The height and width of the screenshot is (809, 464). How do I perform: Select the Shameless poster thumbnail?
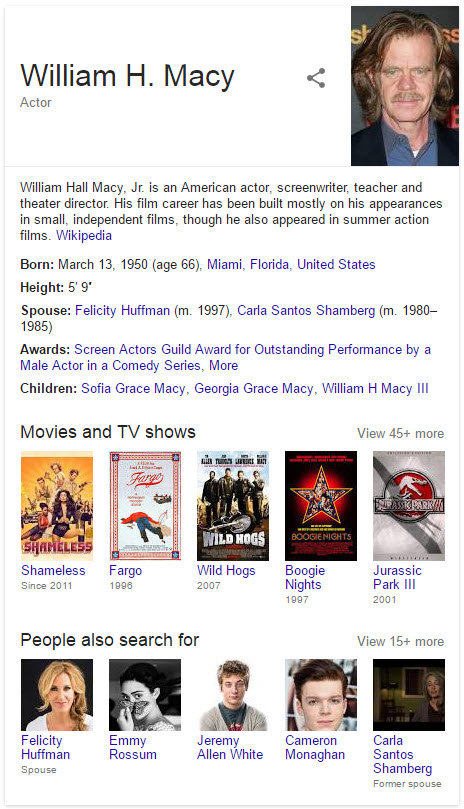[x=57, y=506]
